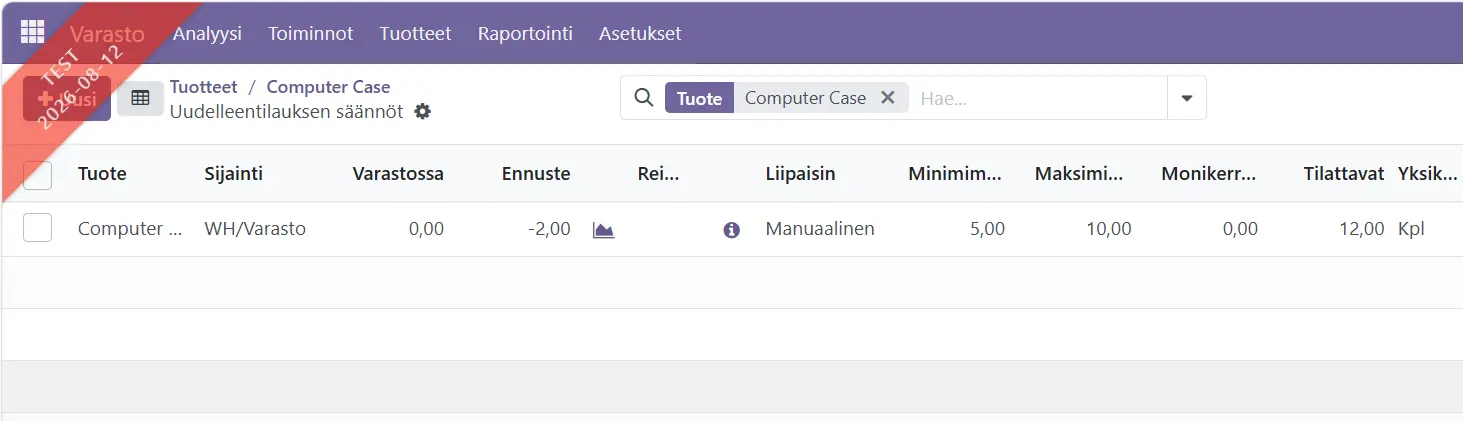Open the Manuaalinen trigger cell
Image resolution: width=1463 pixels, height=421 pixels.
coord(820,229)
